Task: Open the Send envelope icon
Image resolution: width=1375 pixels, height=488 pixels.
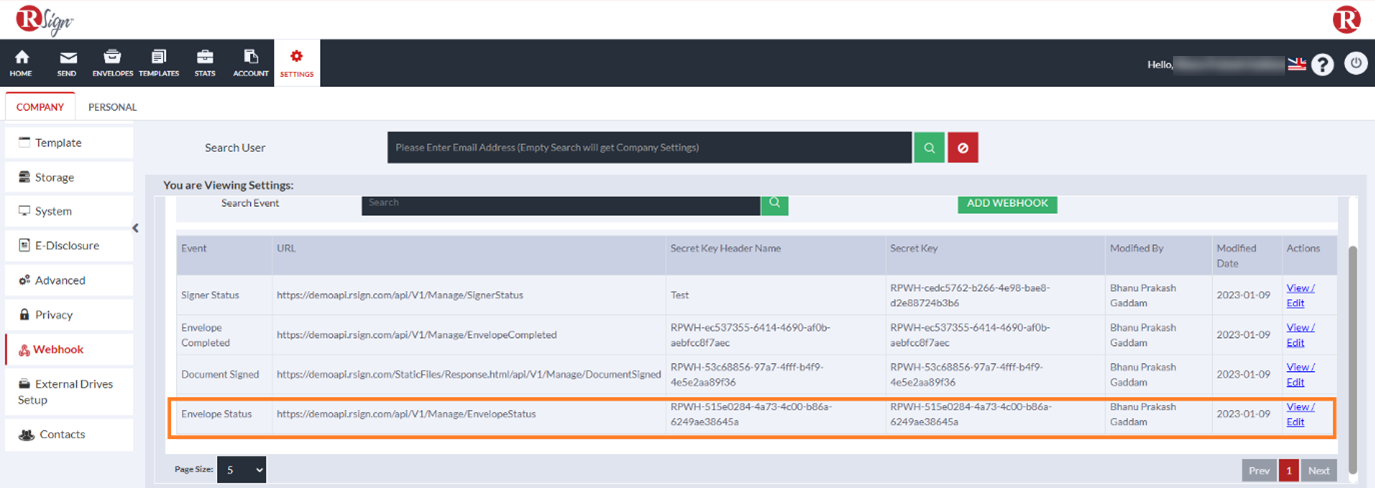Action: click(67, 63)
